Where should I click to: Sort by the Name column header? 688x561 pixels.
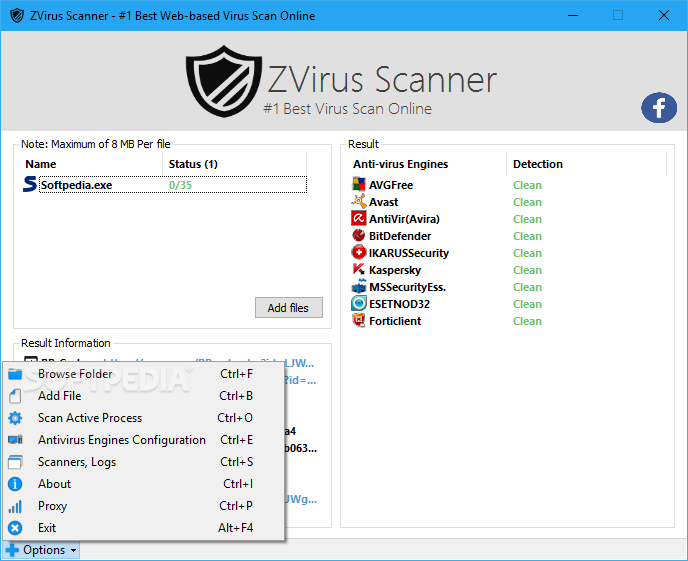[92, 164]
